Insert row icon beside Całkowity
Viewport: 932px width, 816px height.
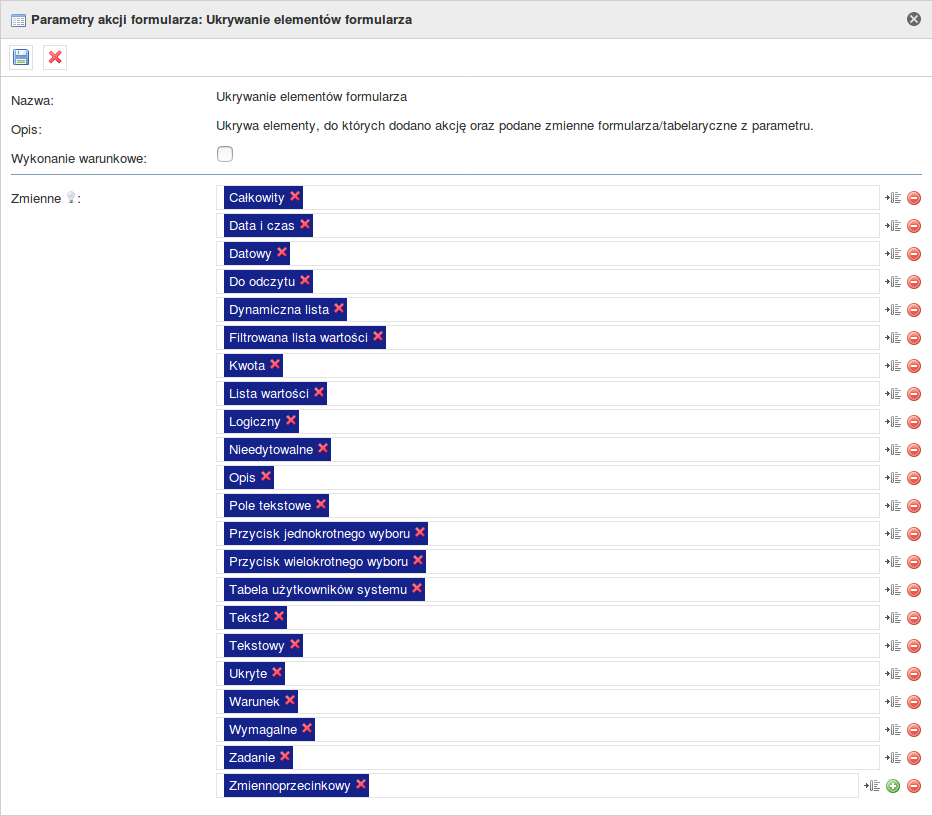pos(893,198)
